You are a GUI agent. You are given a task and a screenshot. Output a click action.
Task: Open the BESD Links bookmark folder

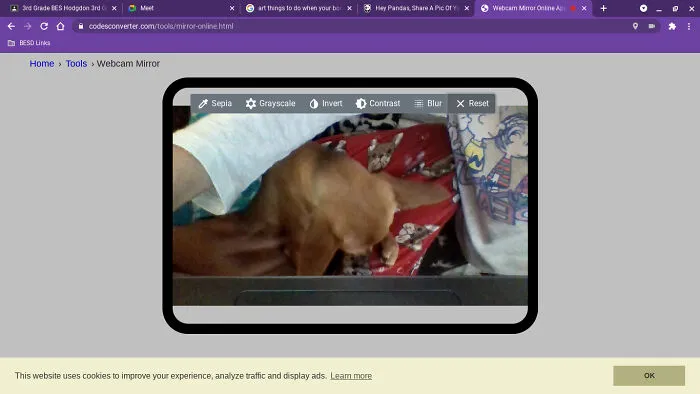point(29,43)
